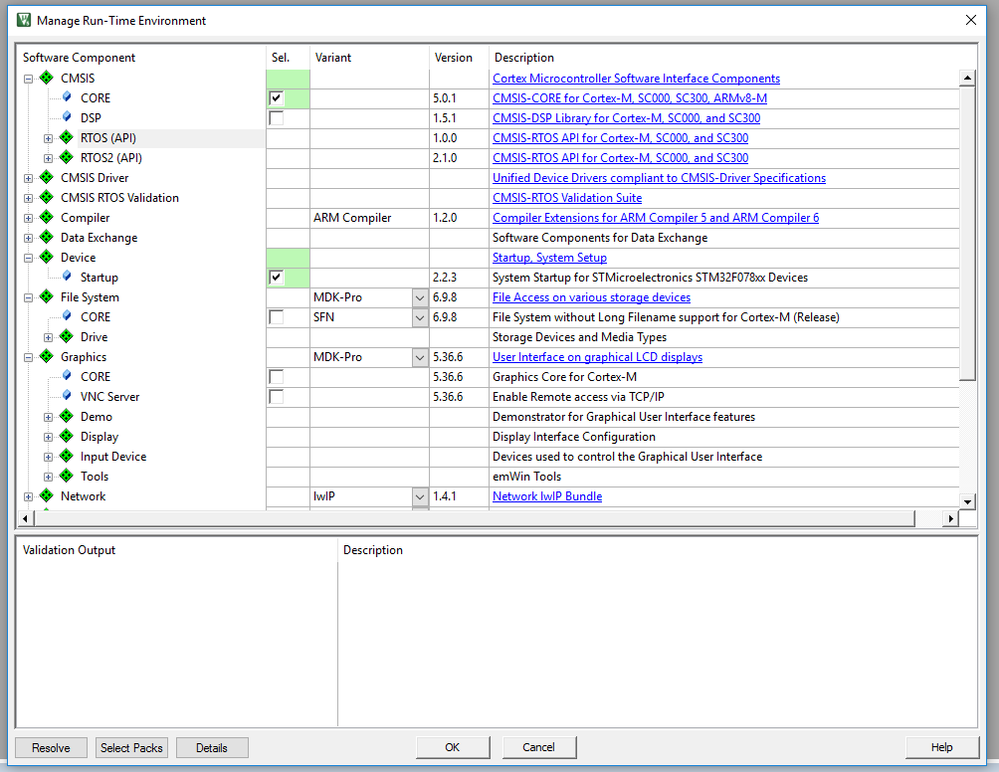This screenshot has height=772, width=999.
Task: Enable the DSP 1.5.1 checkbox
Action: (x=276, y=118)
